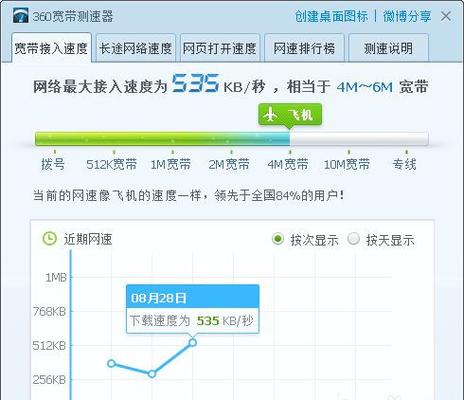Click the 1MB axis label
Viewport: 464px width, 400px height.
tap(56, 277)
